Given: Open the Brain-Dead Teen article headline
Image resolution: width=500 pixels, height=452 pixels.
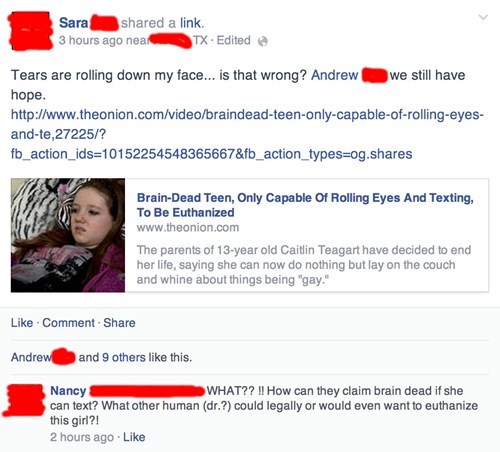Looking at the screenshot, I should click(305, 205).
